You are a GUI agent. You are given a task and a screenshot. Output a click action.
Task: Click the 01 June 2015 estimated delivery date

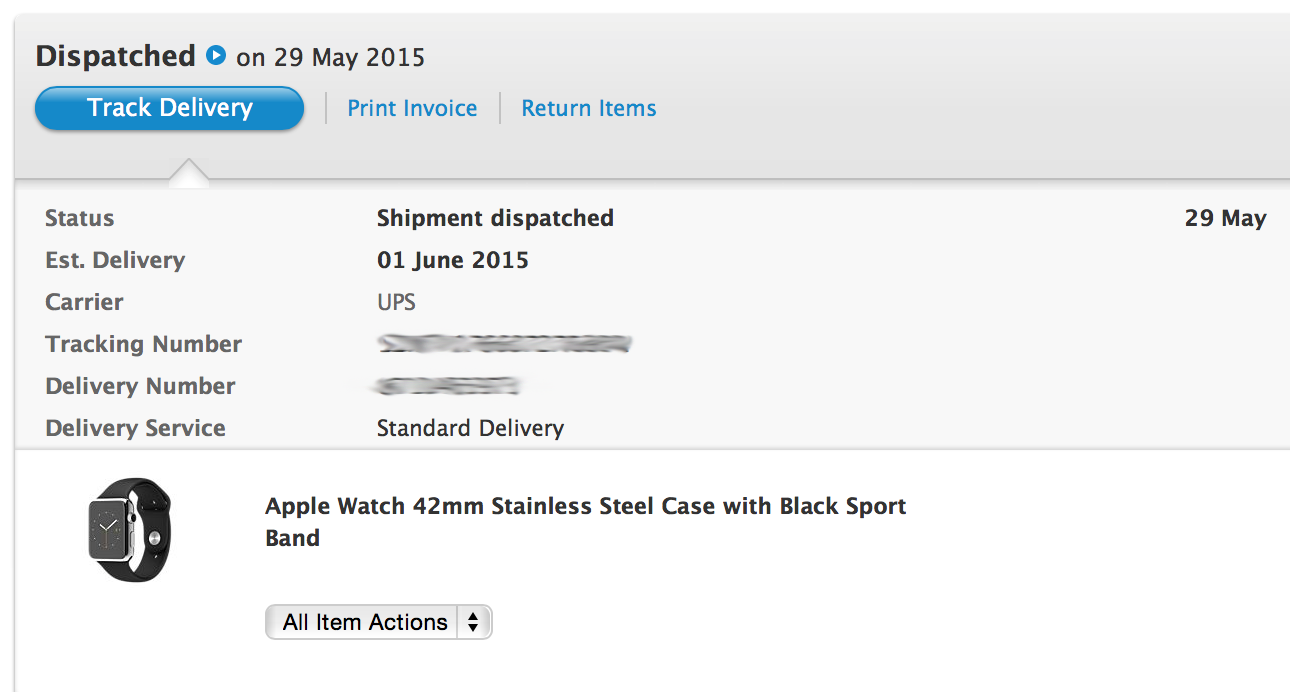tap(452, 260)
